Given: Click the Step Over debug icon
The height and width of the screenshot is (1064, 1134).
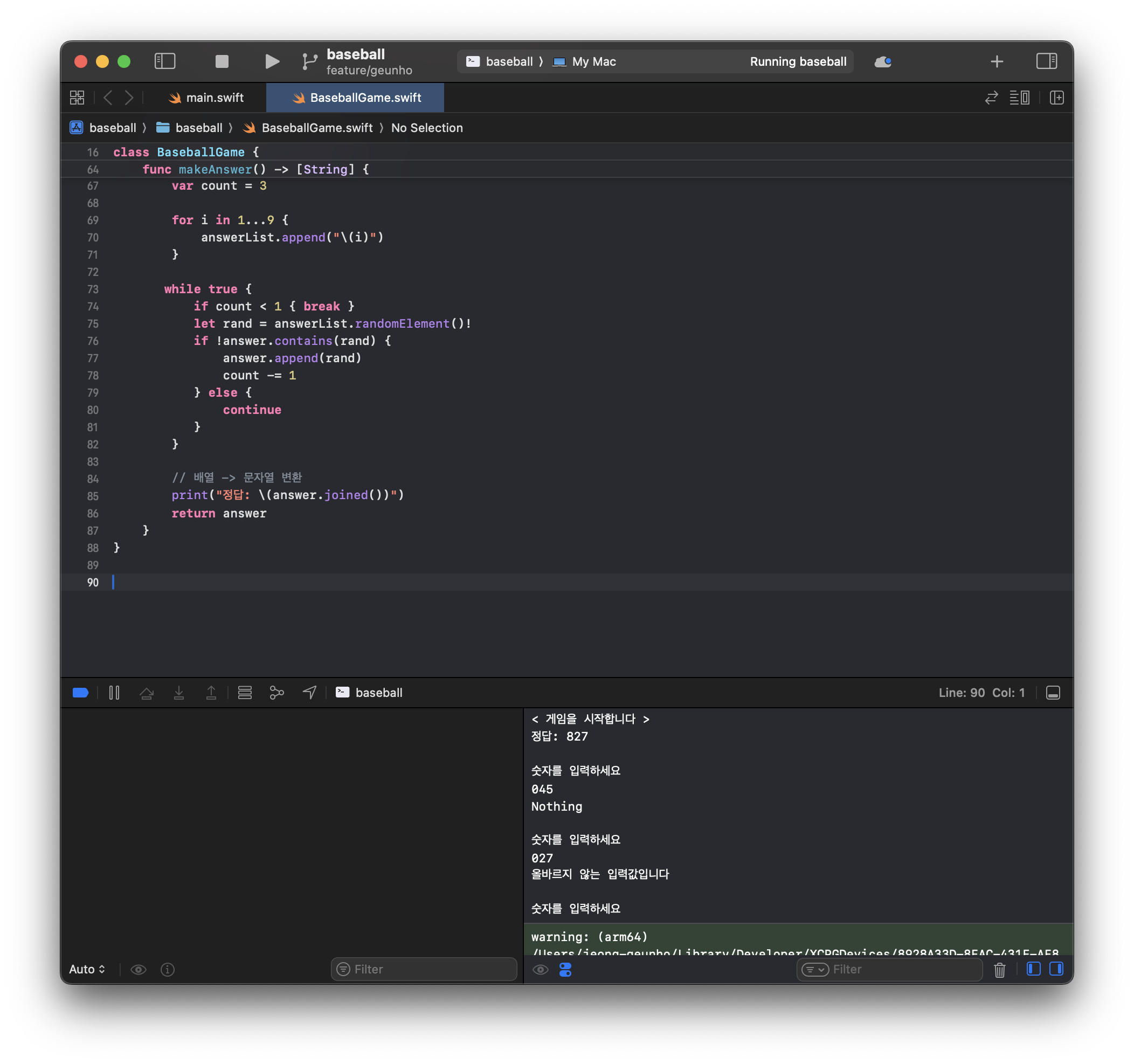Looking at the screenshot, I should pos(147,693).
